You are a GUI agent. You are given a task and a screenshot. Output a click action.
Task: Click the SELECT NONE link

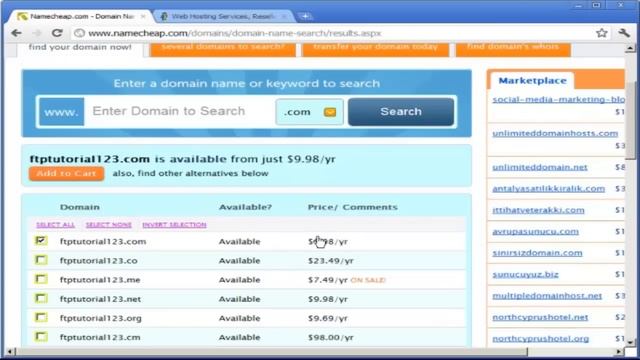pyautogui.click(x=109, y=225)
